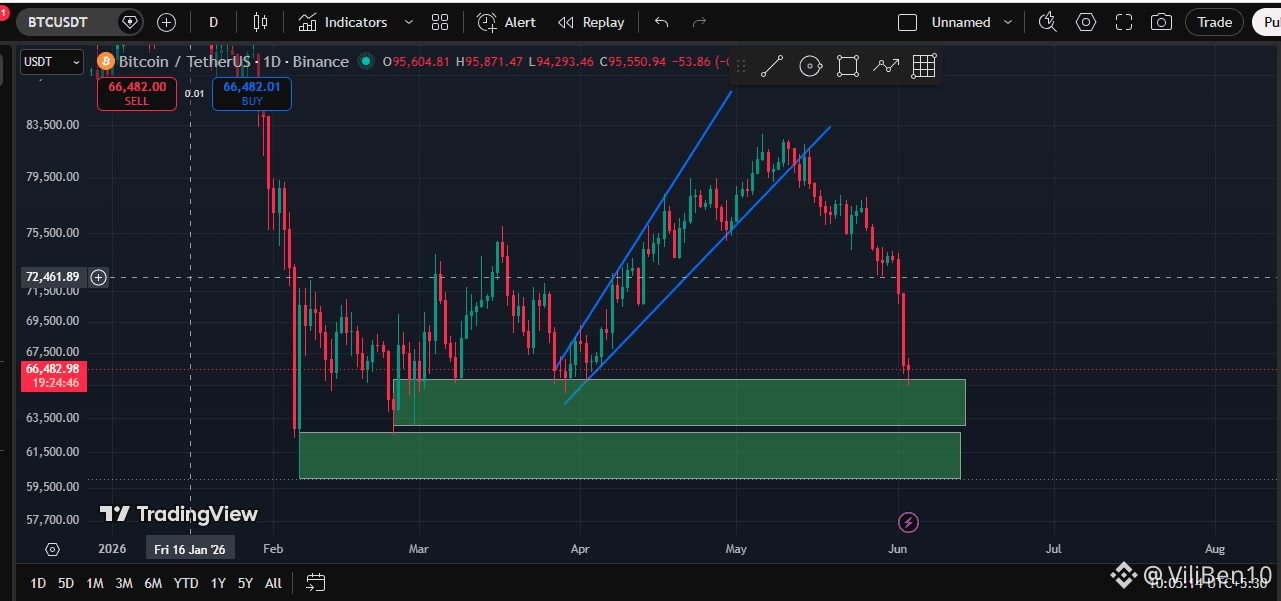Open indicator templates grid icon
The image size is (1281, 601).
(x=440, y=22)
